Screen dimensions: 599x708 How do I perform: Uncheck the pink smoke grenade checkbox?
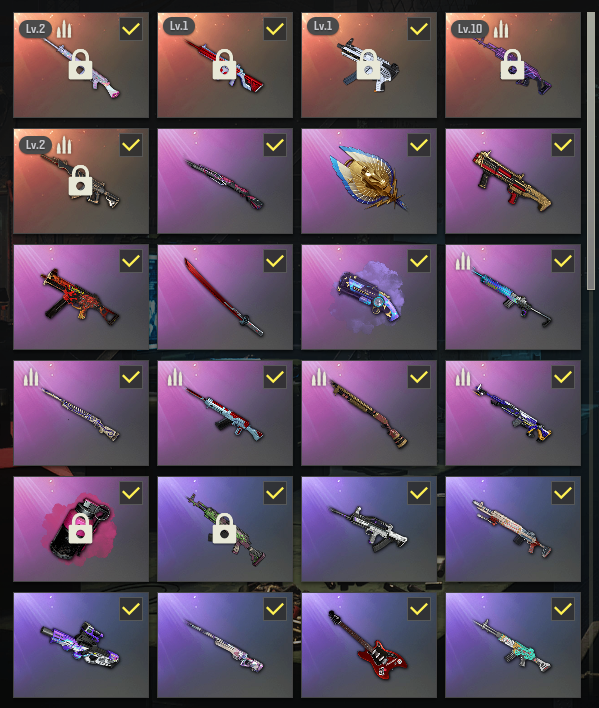coord(130,493)
